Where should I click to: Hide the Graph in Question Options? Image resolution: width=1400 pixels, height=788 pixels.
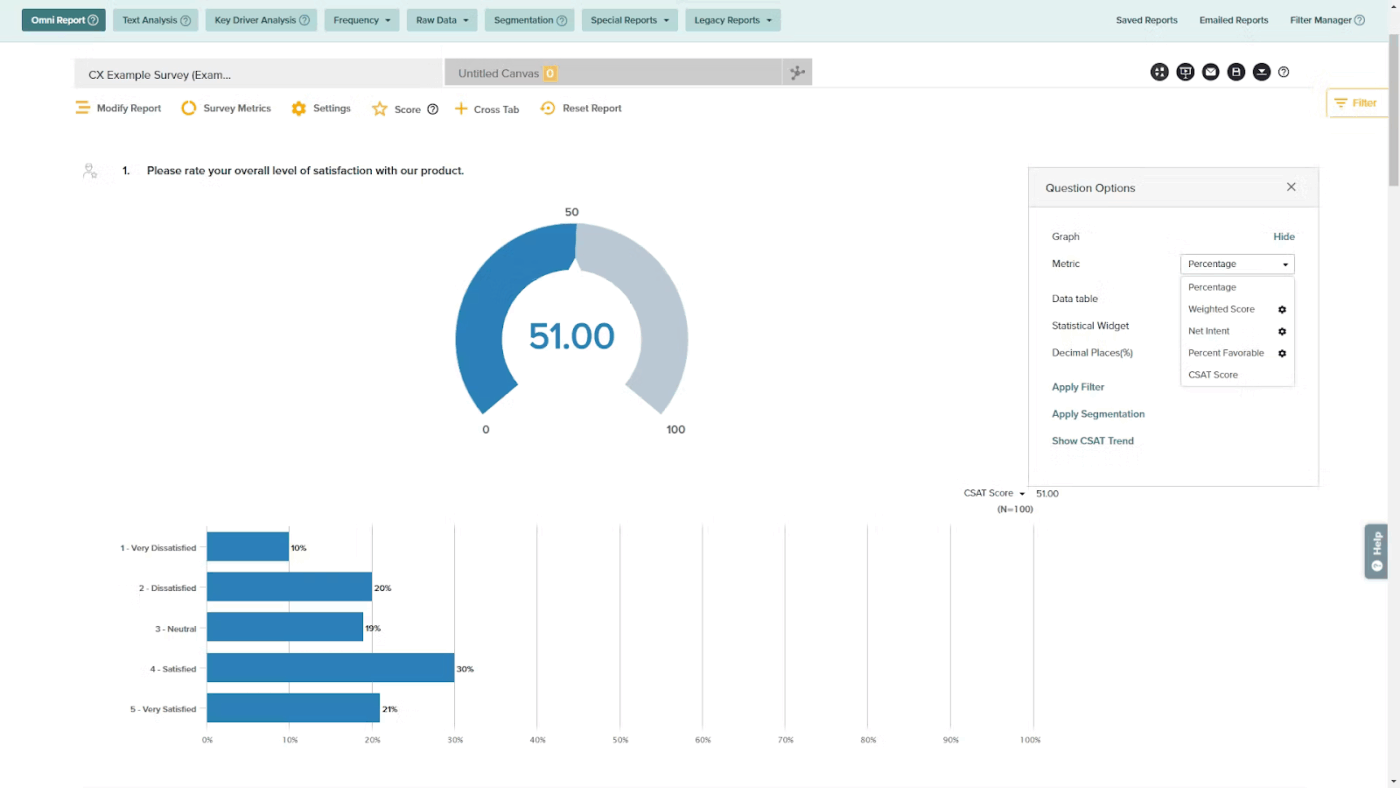[x=1284, y=236]
